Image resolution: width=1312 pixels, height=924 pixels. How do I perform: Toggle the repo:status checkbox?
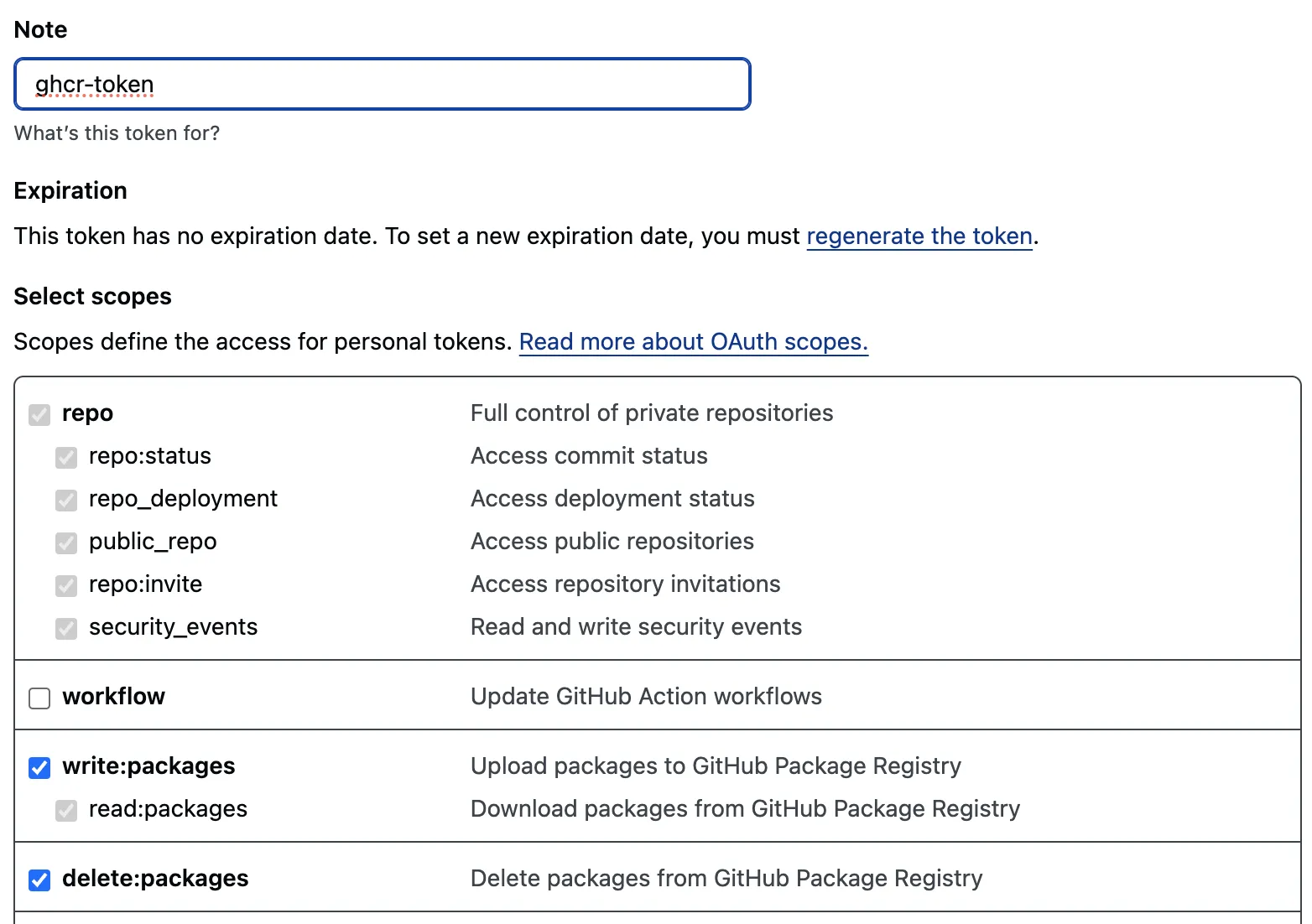pyautogui.click(x=66, y=457)
